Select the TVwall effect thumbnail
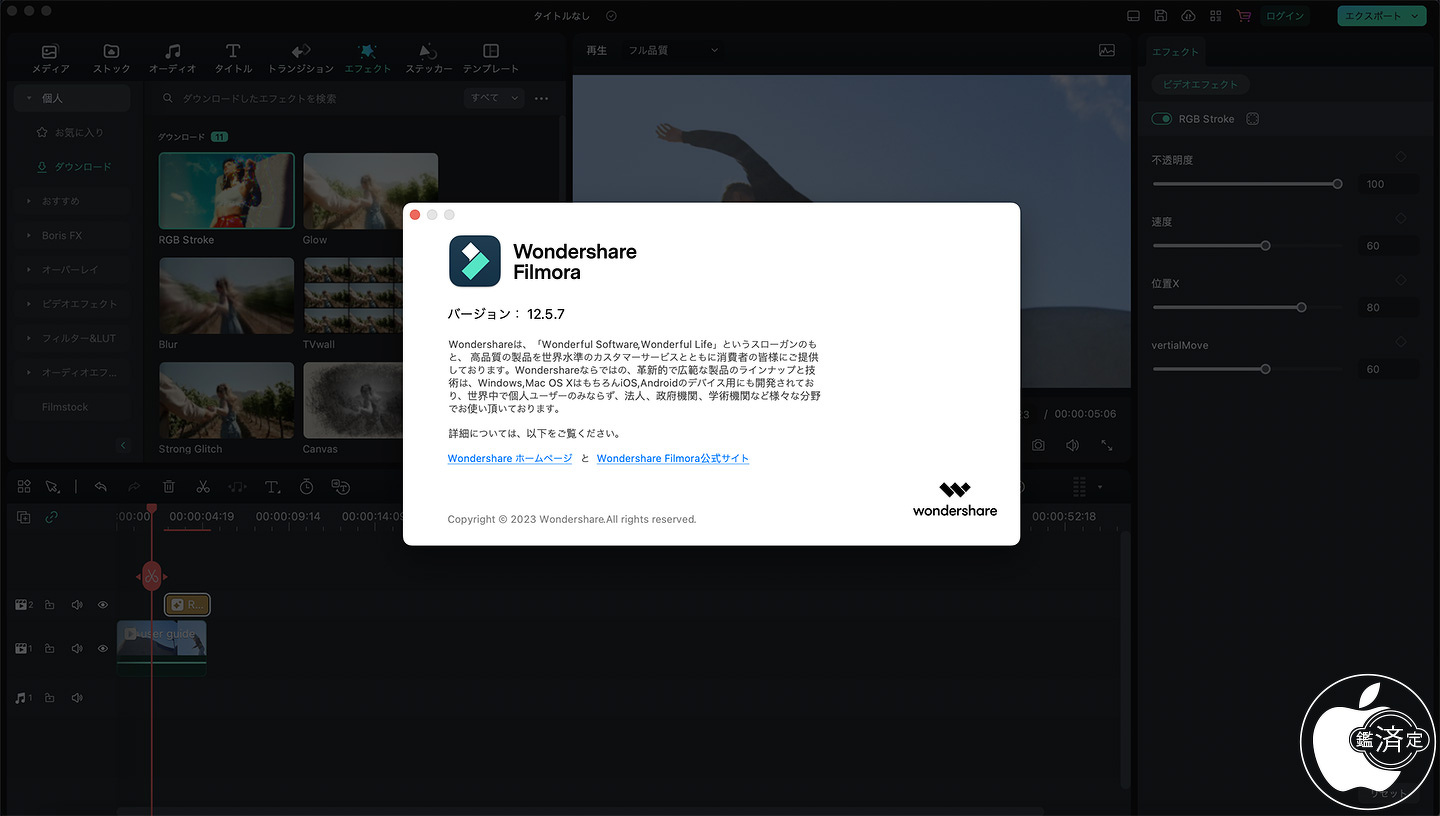Screen dimensions: 1440x816 [x=354, y=295]
